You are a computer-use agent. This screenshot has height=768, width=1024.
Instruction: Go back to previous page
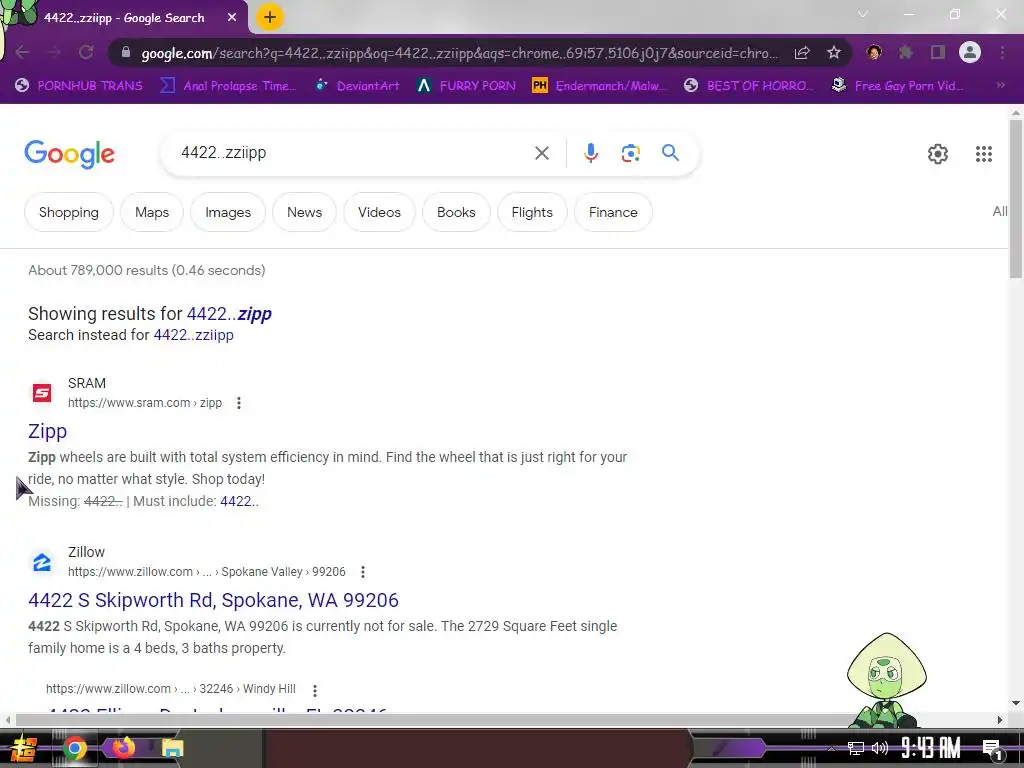[22, 52]
